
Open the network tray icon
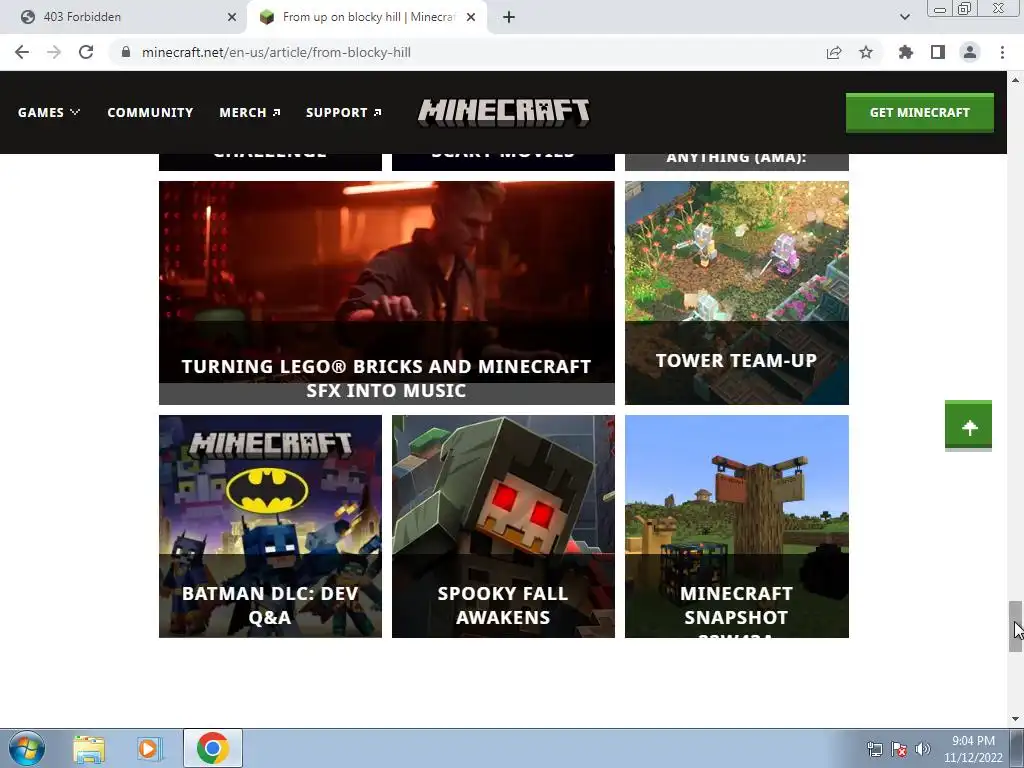pyautogui.click(x=874, y=749)
